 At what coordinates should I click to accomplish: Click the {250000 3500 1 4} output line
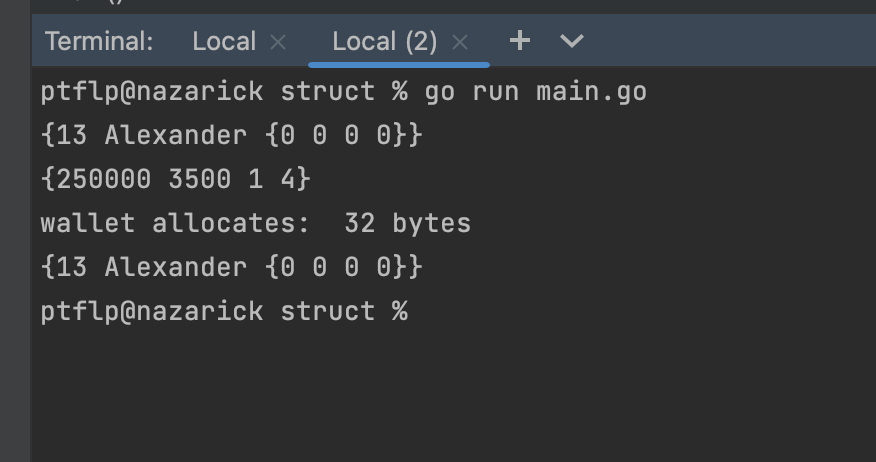(176, 180)
